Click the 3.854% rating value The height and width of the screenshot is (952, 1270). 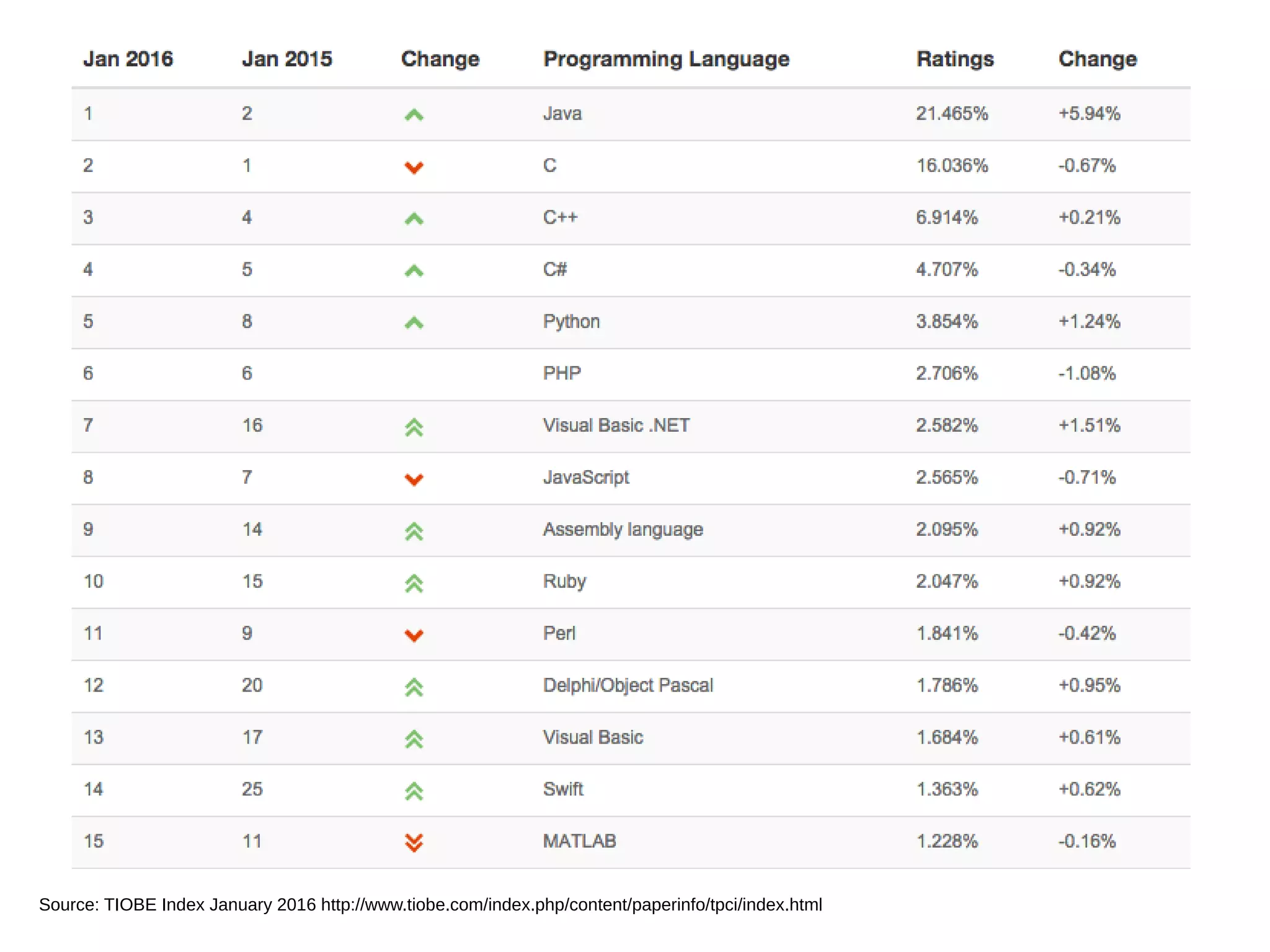pos(947,321)
